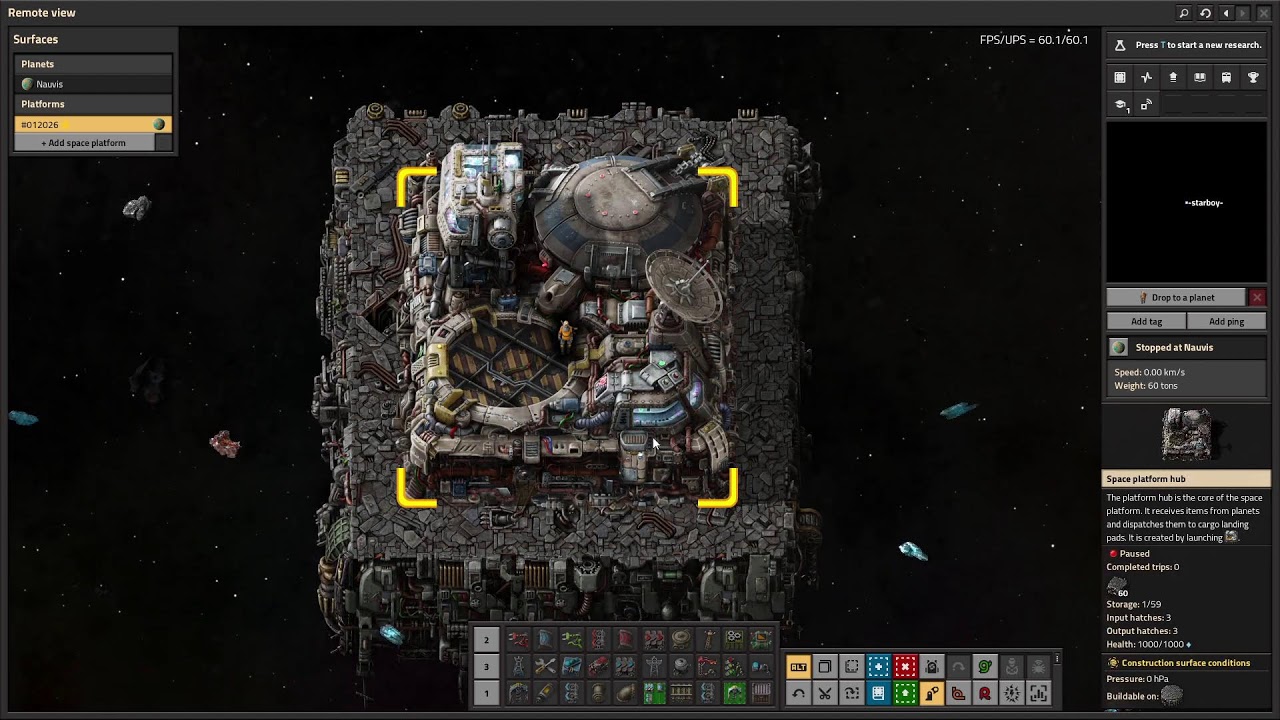Select Nauvis in Planets list

click(95, 84)
